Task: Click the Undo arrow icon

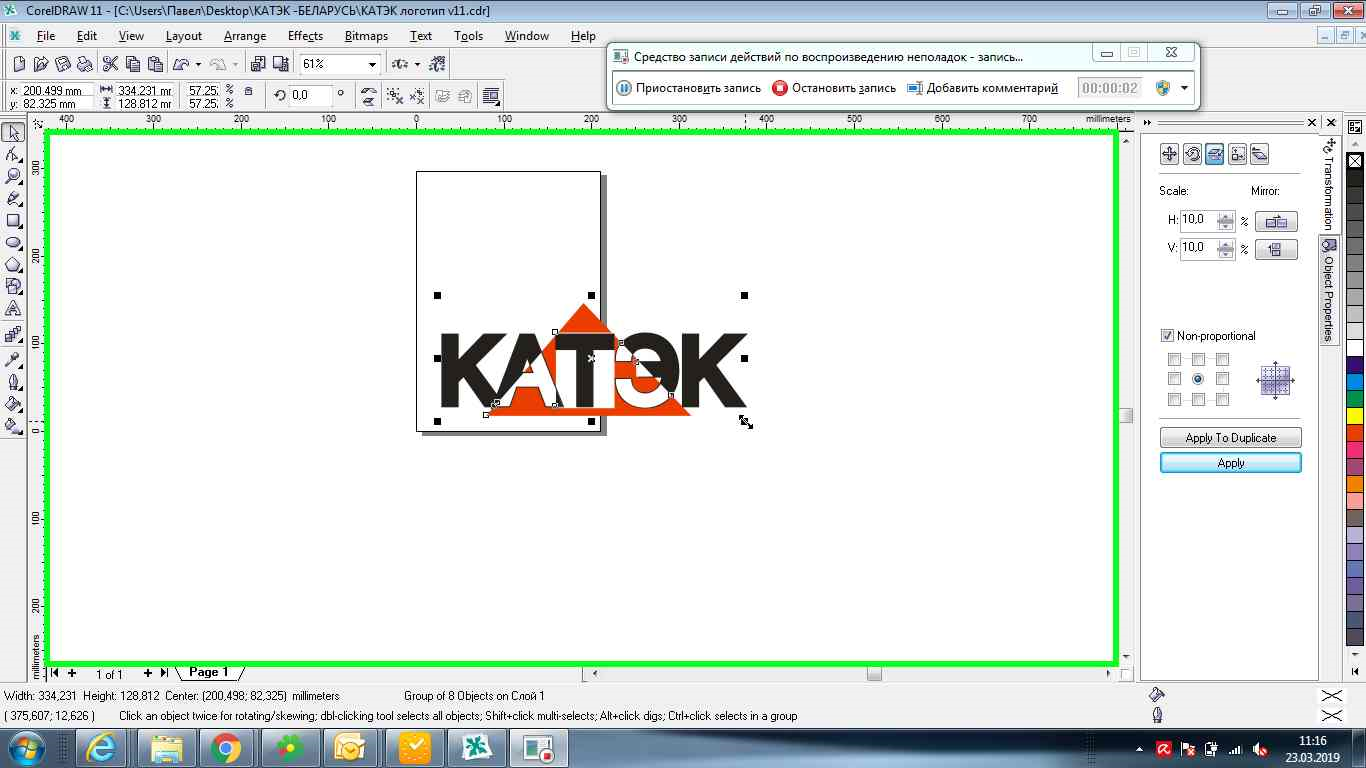Action: click(x=181, y=64)
